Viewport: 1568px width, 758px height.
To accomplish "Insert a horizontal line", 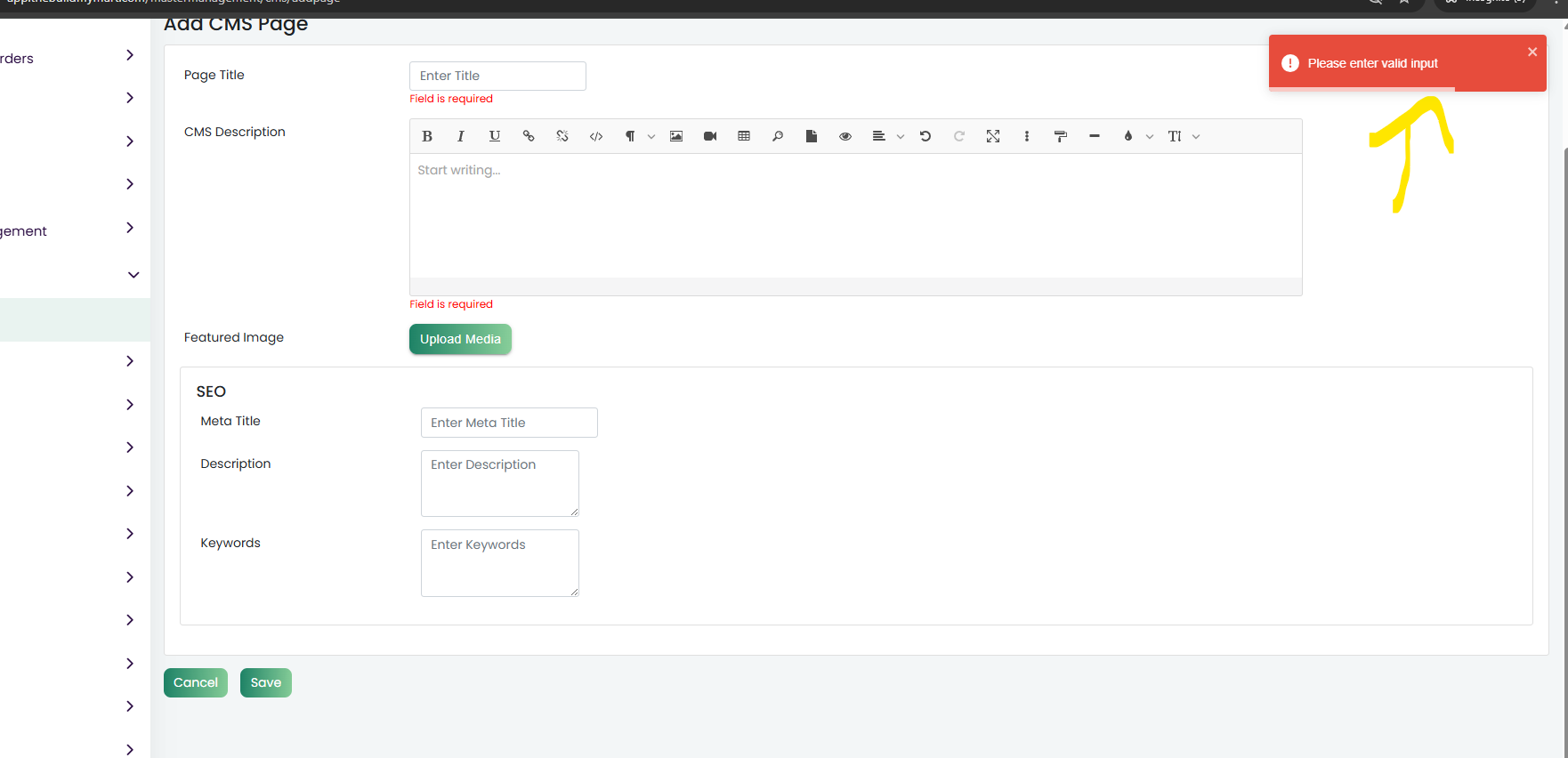I will pyautogui.click(x=1095, y=136).
